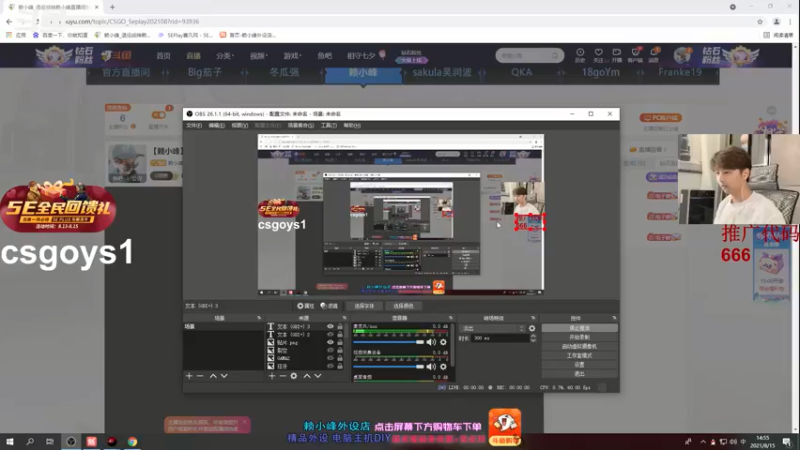The image size is (800, 450).
Task: Remove selected source with minus icon
Action: pyautogui.click(x=283, y=376)
